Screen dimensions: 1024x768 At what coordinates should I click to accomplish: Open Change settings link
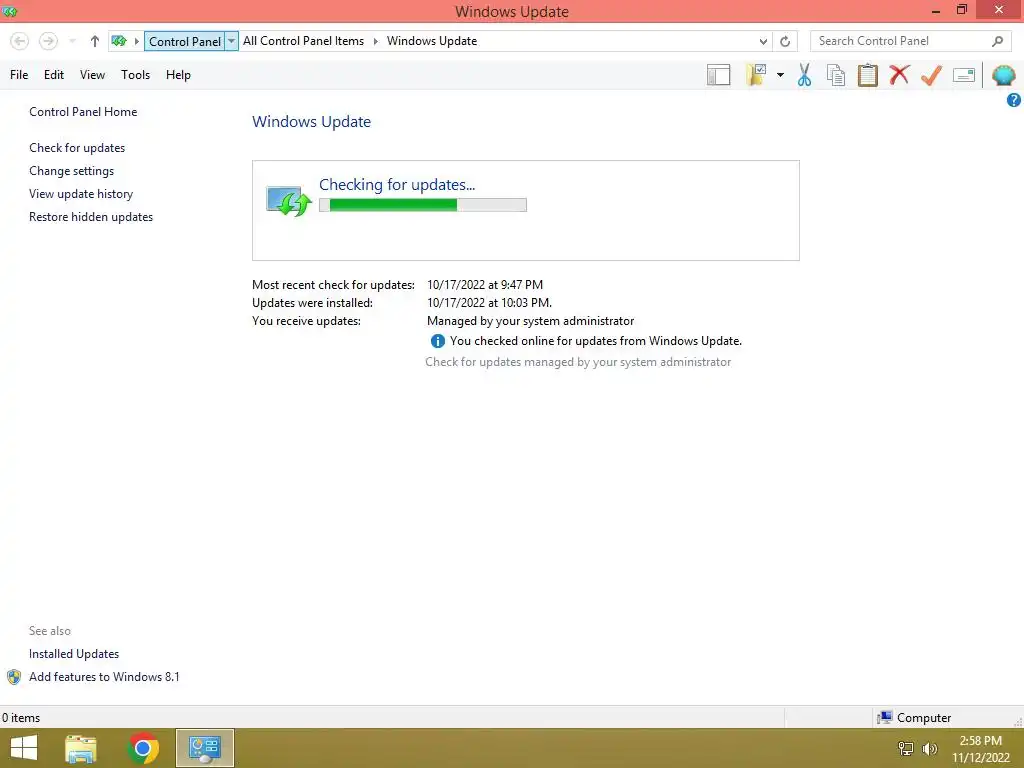pyautogui.click(x=71, y=171)
